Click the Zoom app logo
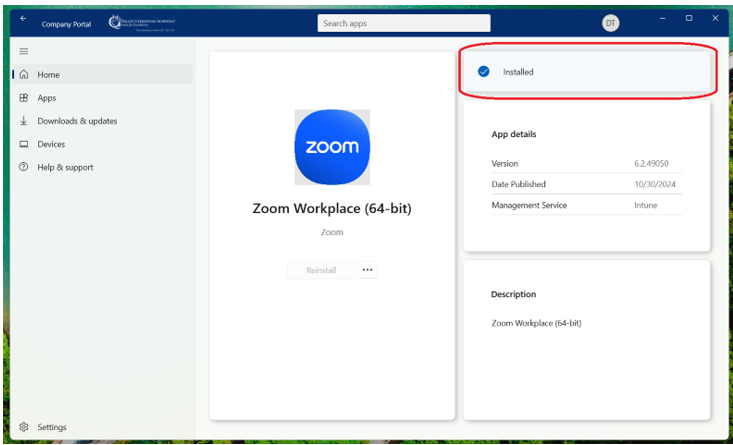This screenshot has width=733, height=445. coord(332,147)
